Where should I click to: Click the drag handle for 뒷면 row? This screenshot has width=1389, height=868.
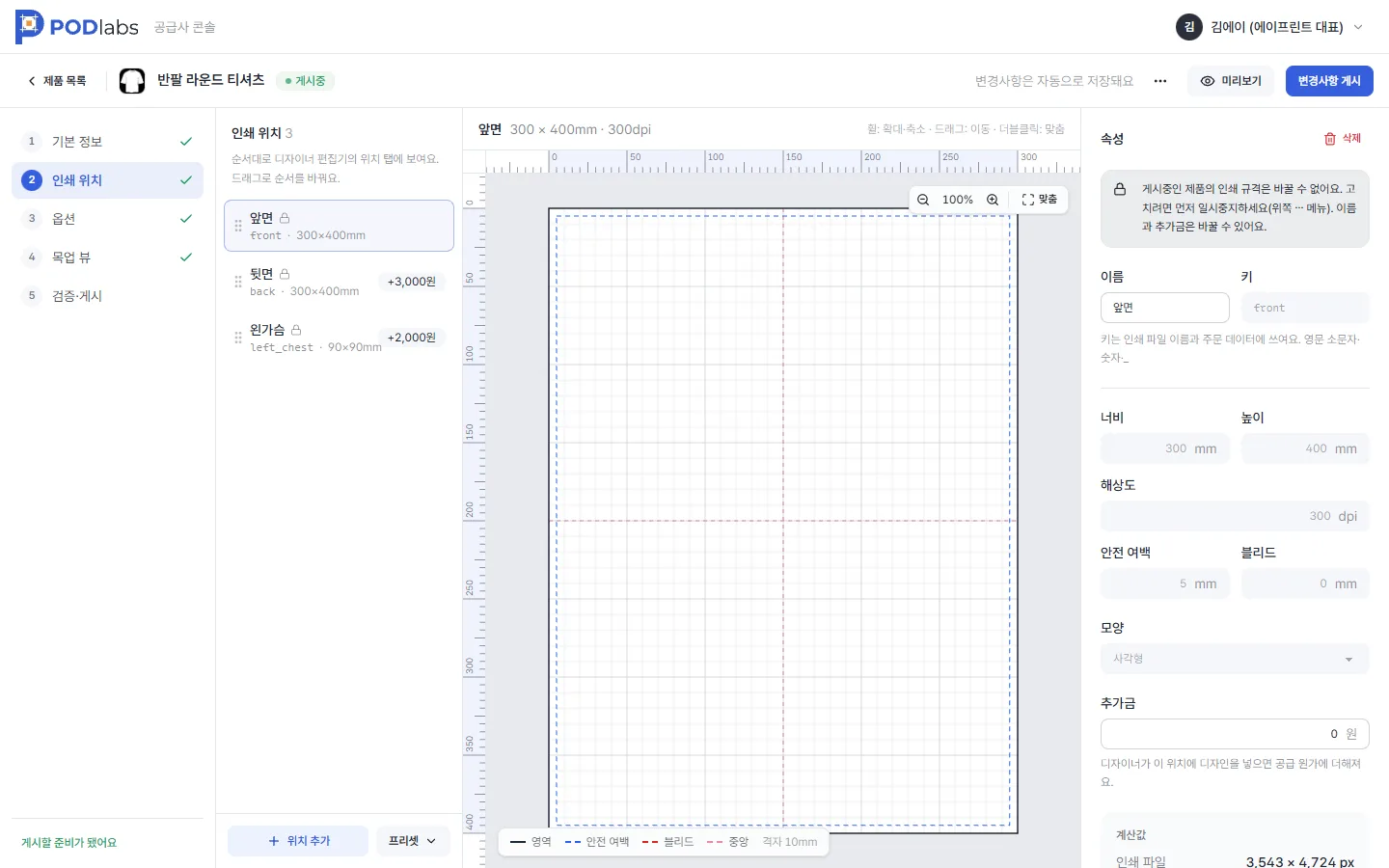[x=238, y=282]
